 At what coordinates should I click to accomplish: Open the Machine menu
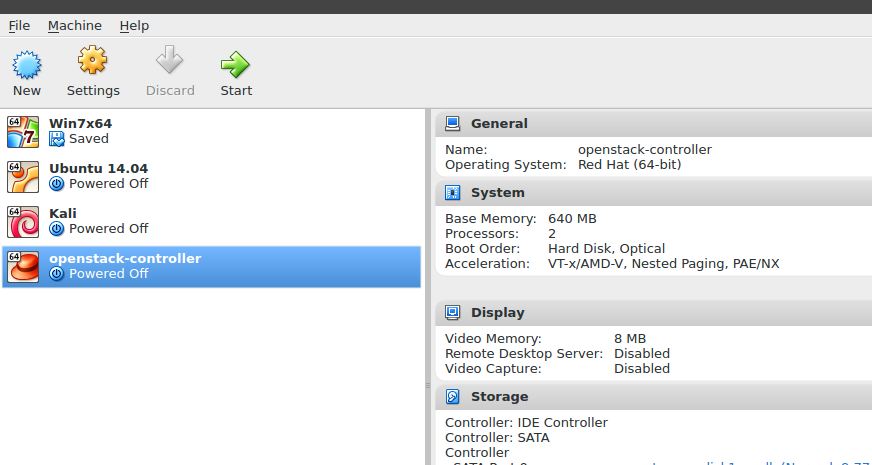pos(75,26)
